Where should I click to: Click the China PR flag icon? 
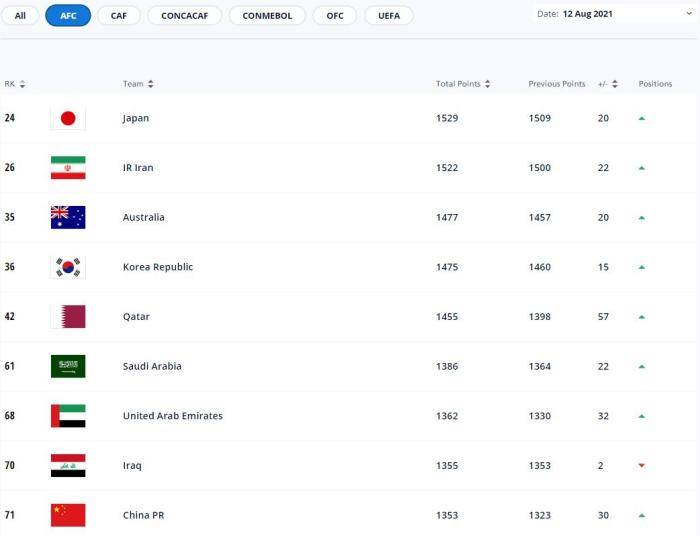pos(68,515)
